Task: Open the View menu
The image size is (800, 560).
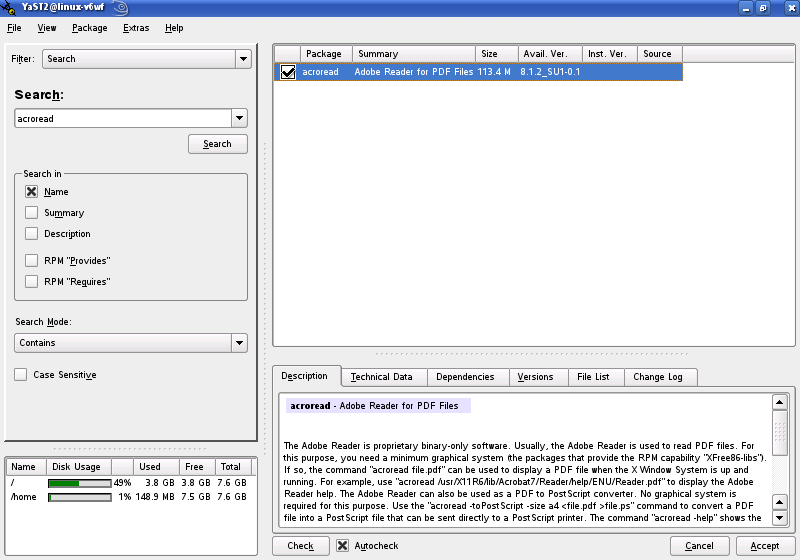Action: (47, 28)
